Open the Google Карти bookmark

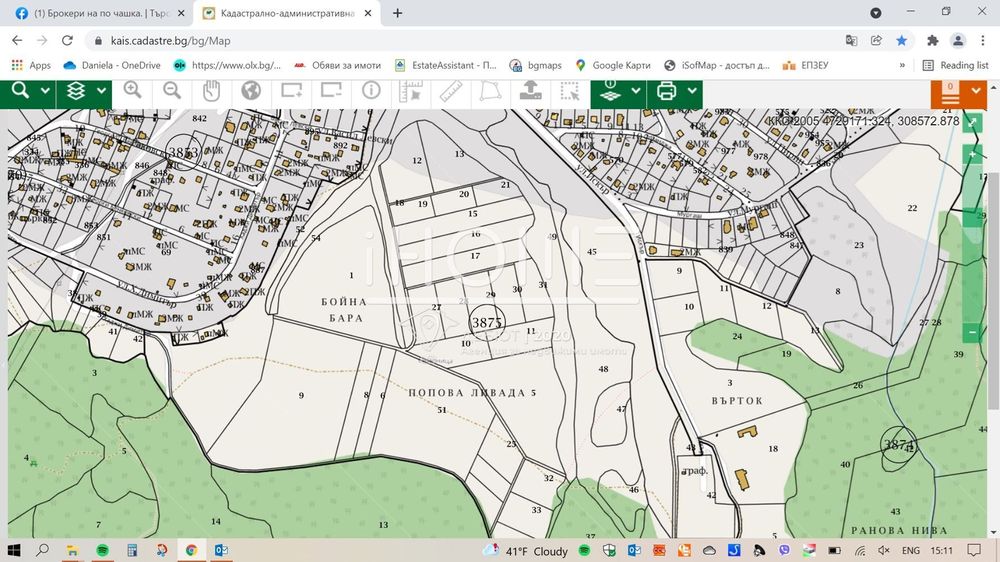[x=613, y=65]
